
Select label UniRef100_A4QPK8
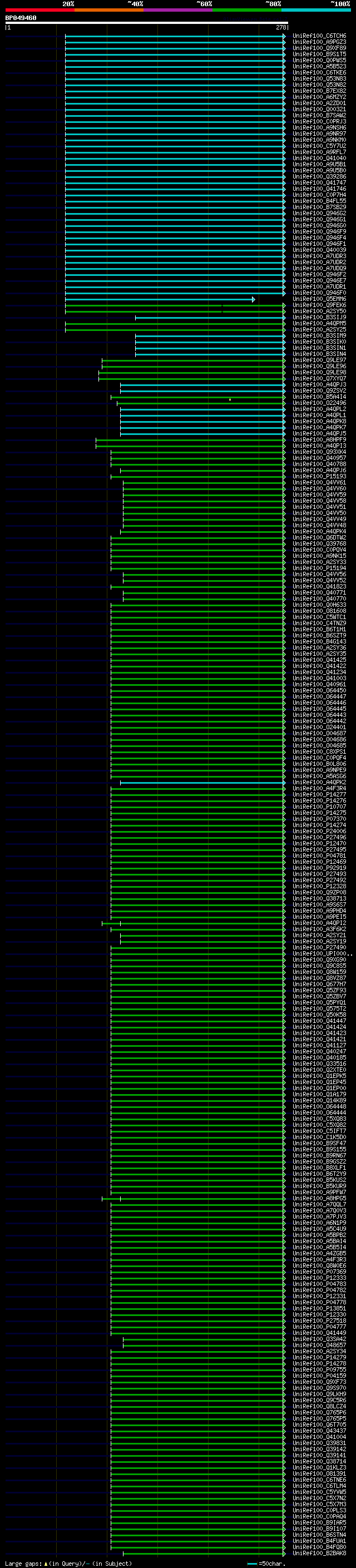[x=319, y=422]
